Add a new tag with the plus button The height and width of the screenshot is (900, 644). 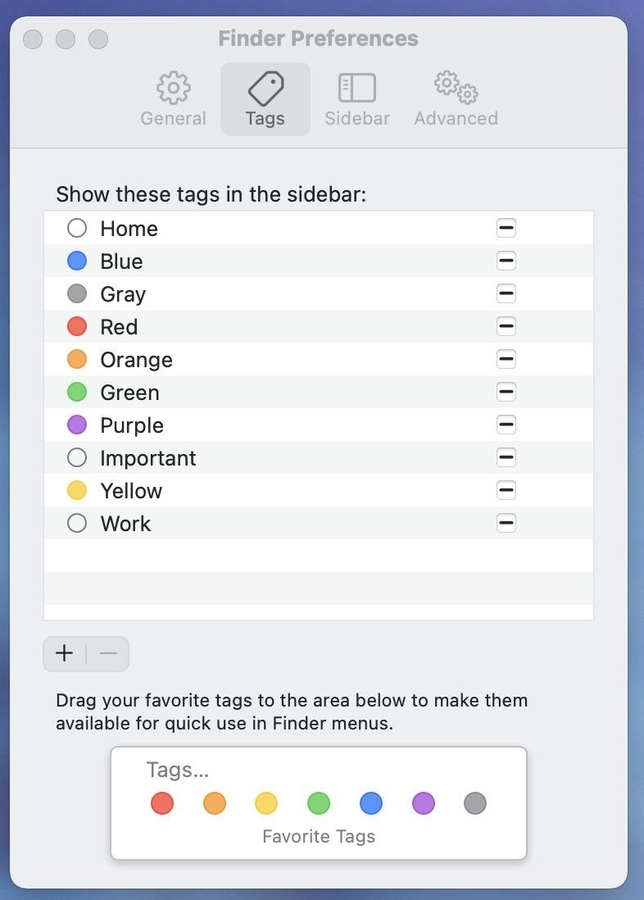coord(64,653)
